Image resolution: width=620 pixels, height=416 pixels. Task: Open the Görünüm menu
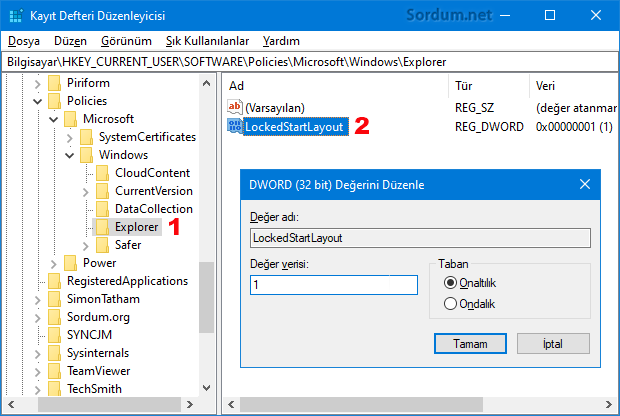(x=126, y=41)
